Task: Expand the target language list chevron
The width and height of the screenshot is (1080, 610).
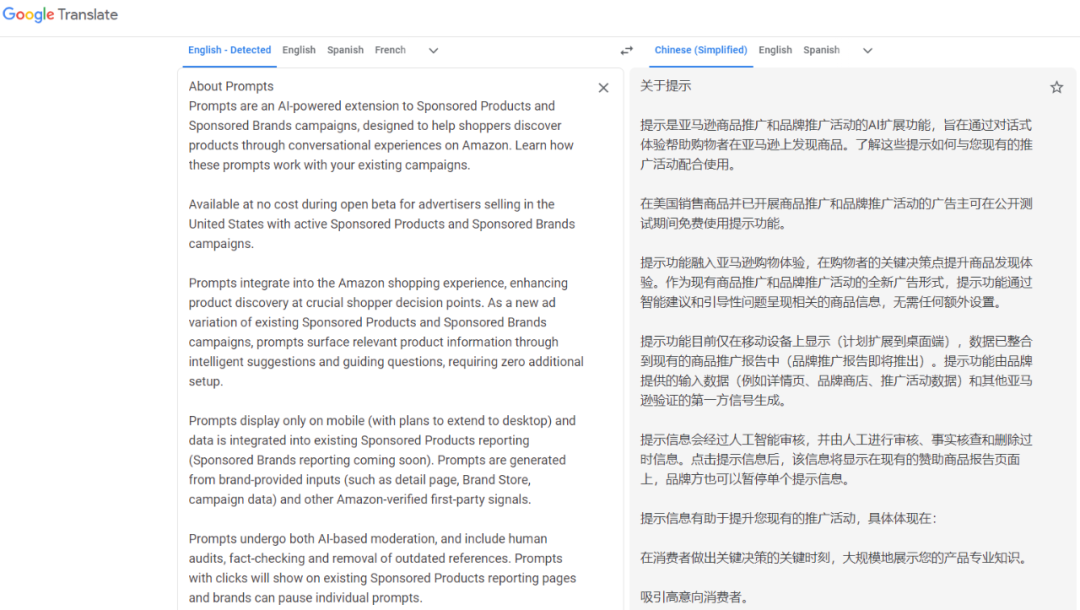Action: pyautogui.click(x=868, y=50)
